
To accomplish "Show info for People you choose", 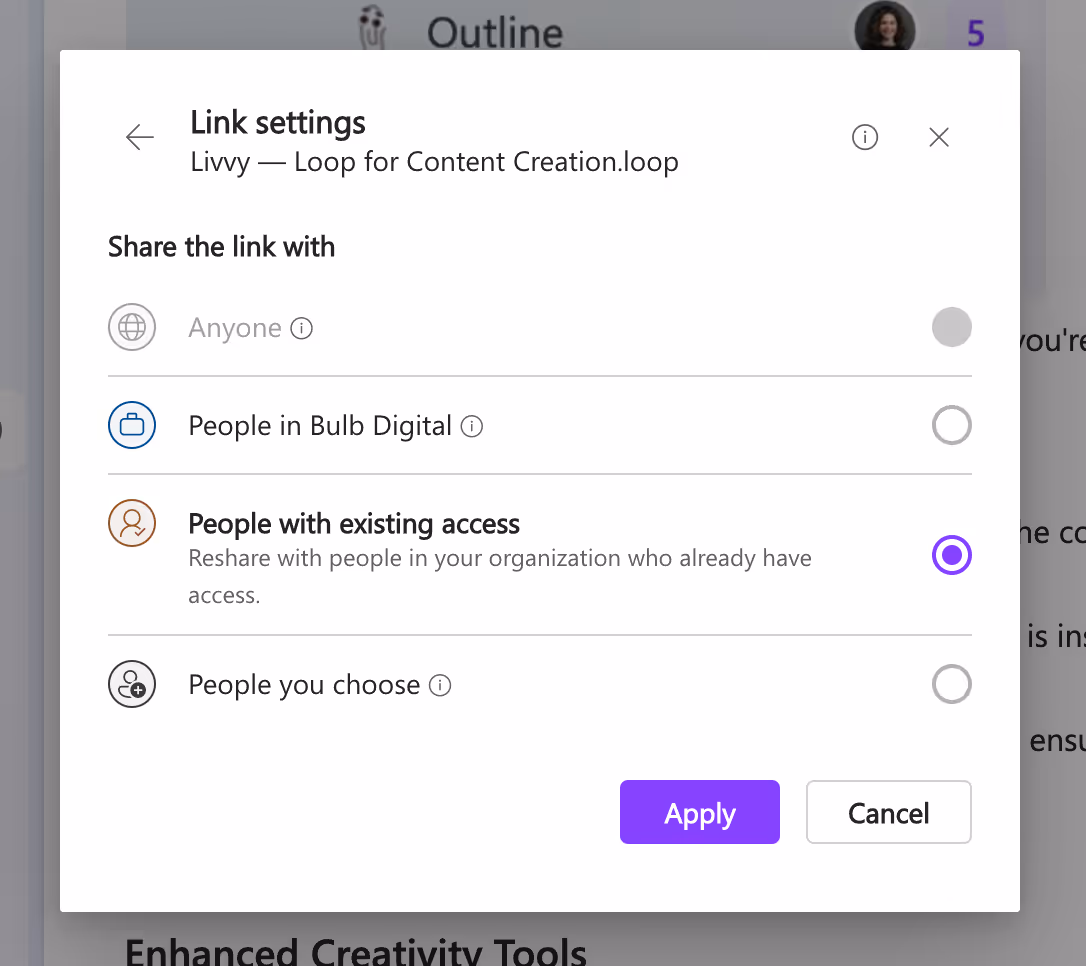I will tap(440, 685).
